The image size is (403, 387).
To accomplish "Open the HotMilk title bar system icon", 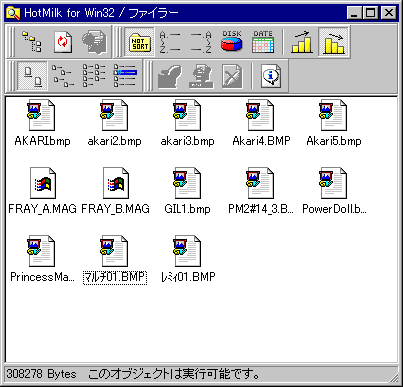I will point(13,13).
